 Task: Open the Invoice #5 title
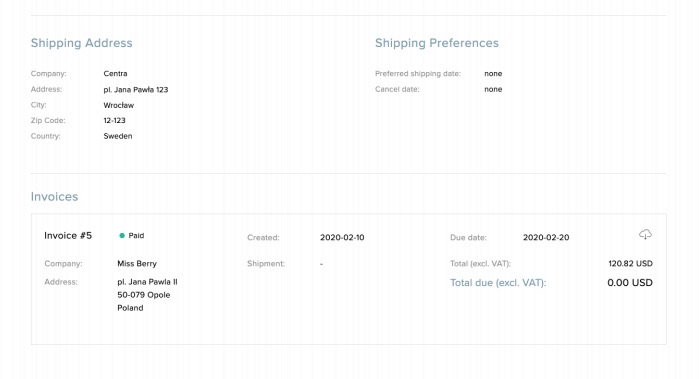tap(68, 235)
